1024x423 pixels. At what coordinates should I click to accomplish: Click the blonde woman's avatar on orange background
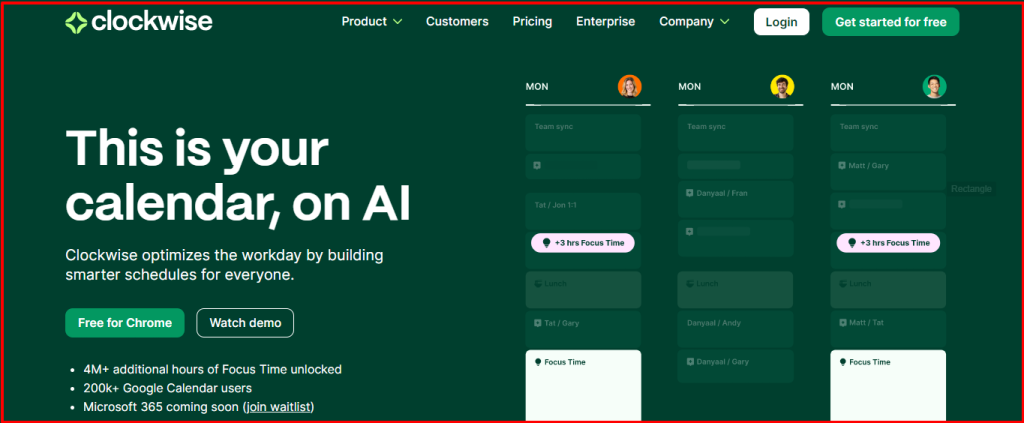coord(630,86)
